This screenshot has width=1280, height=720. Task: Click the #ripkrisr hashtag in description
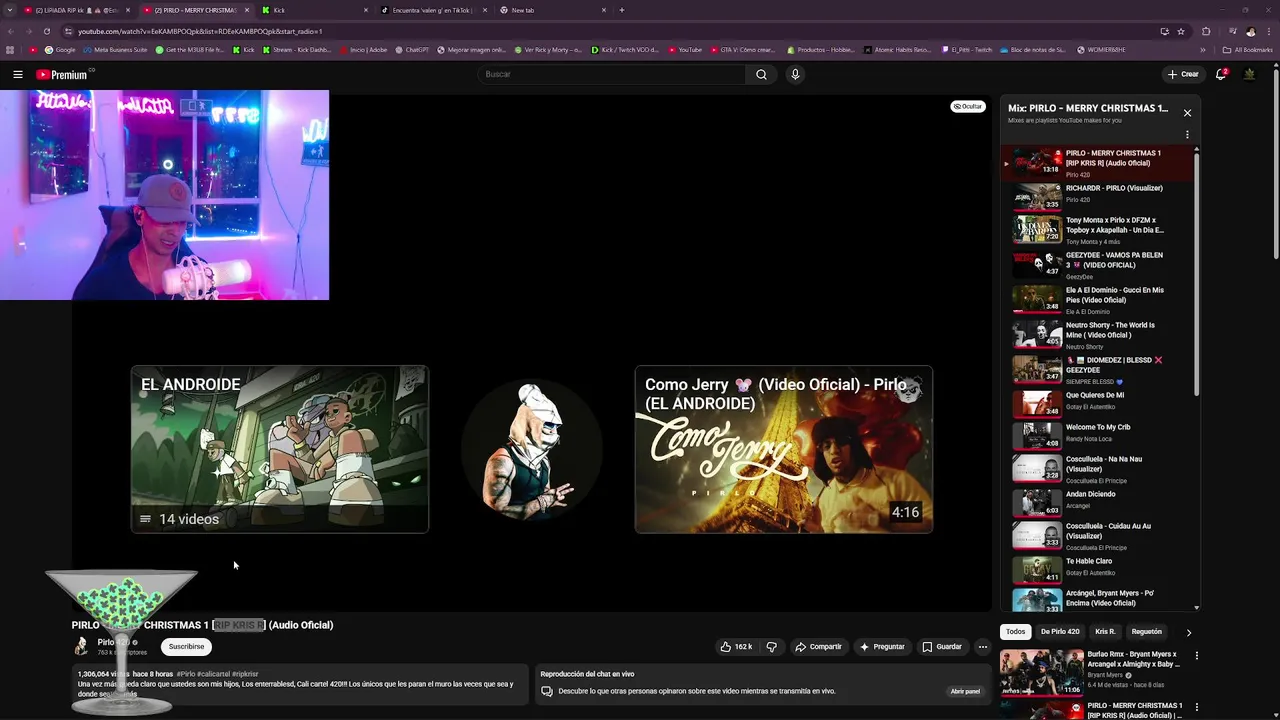pos(245,674)
